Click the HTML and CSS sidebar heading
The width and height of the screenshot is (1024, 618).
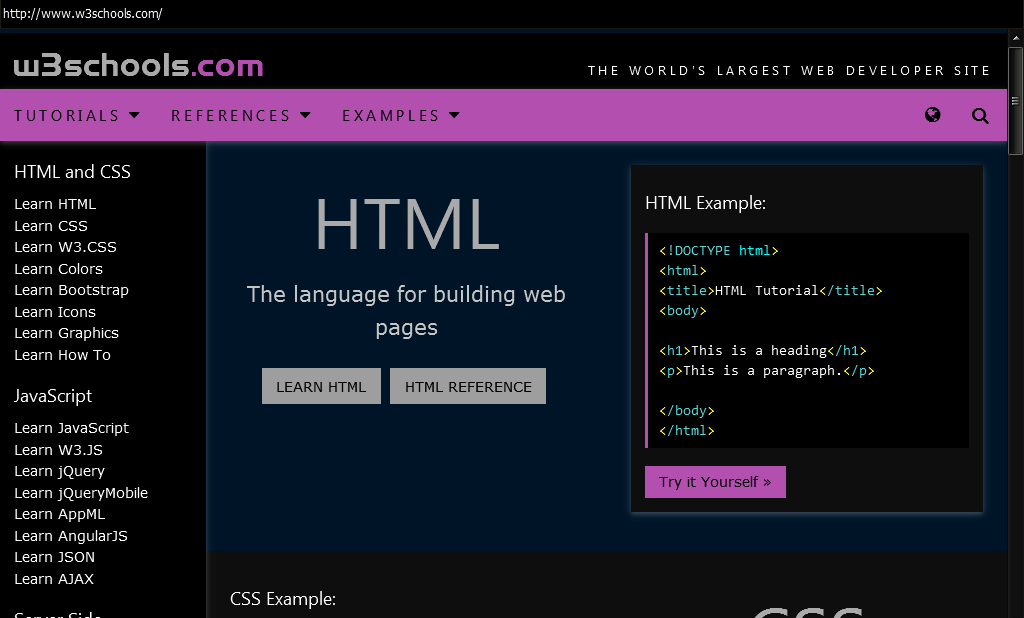pos(72,172)
